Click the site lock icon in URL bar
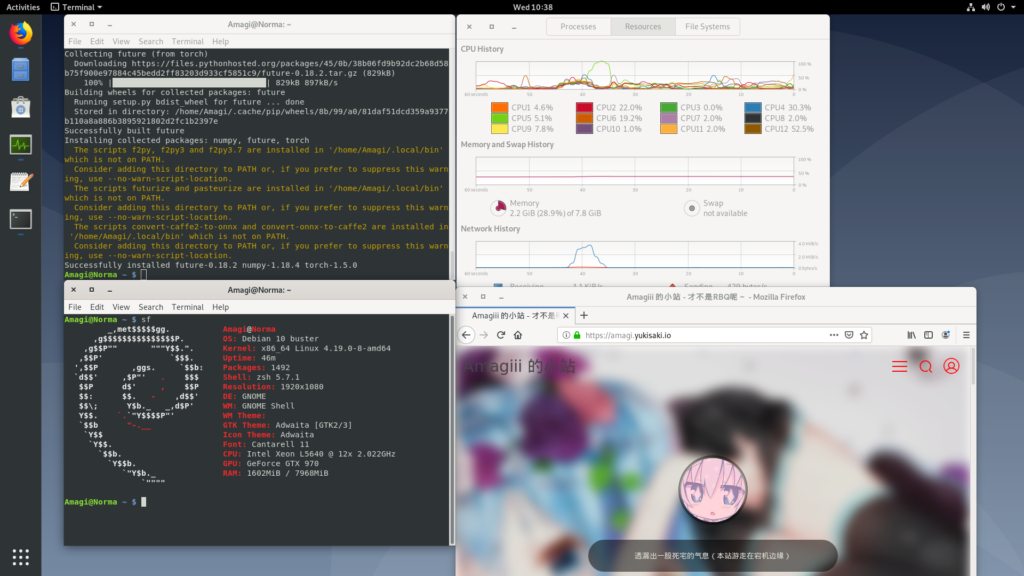The width and height of the screenshot is (1024, 576). [x=577, y=335]
